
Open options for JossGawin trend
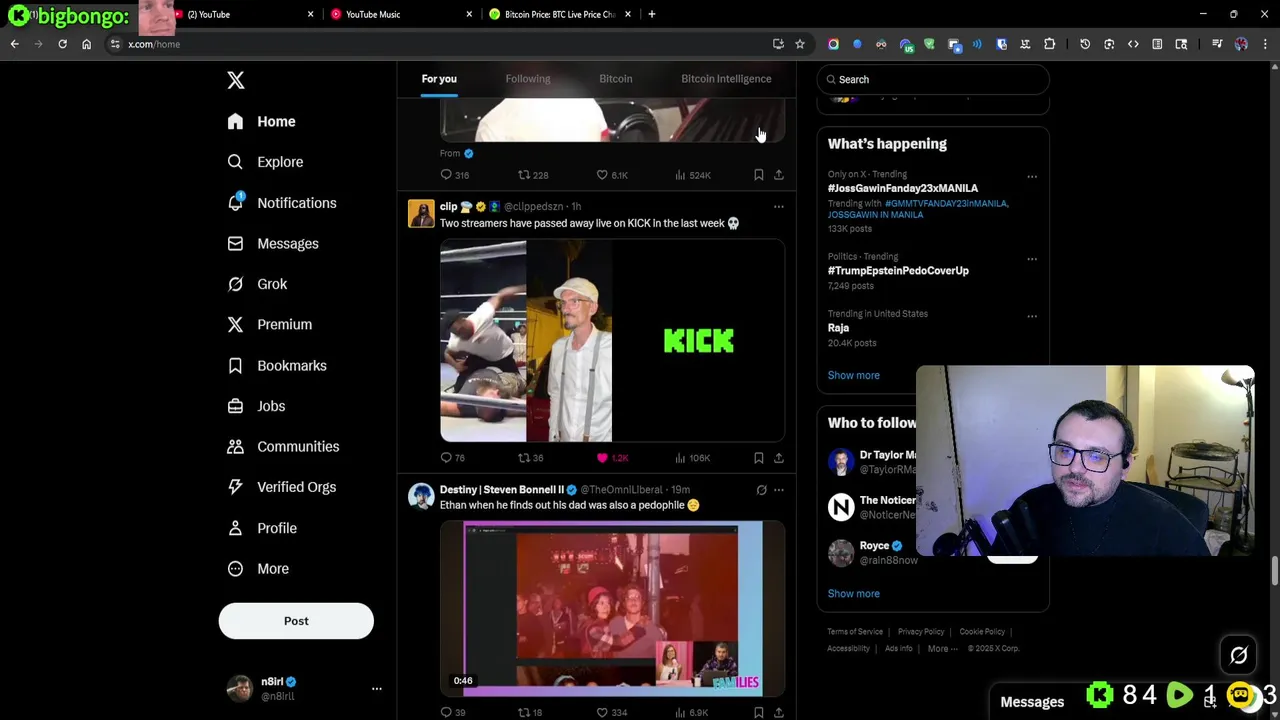tap(1032, 177)
